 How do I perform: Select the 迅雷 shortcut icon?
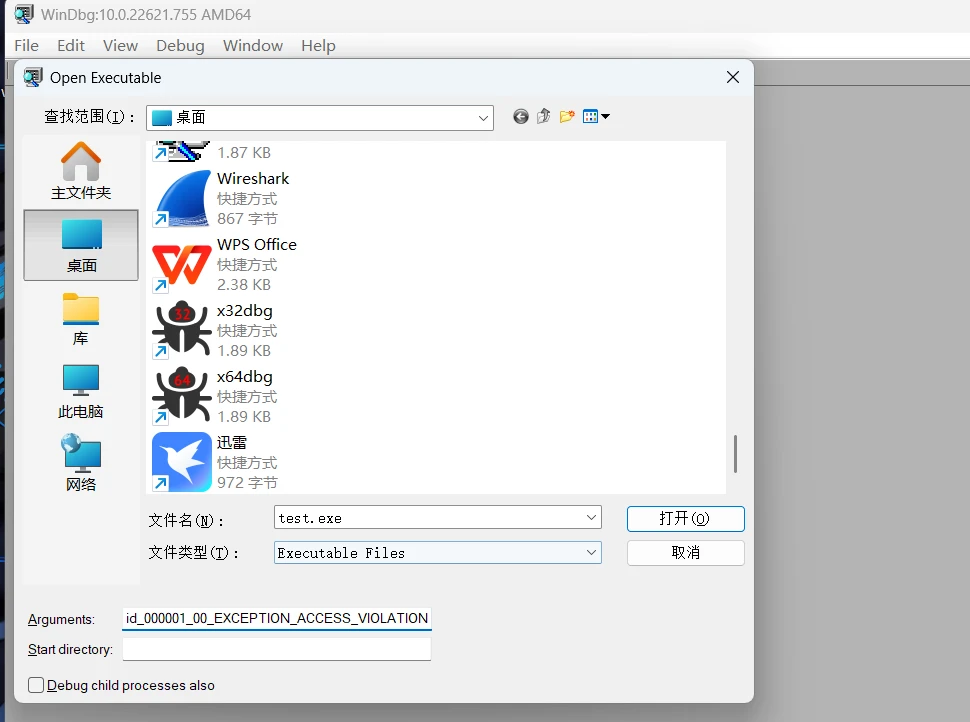click(x=181, y=462)
